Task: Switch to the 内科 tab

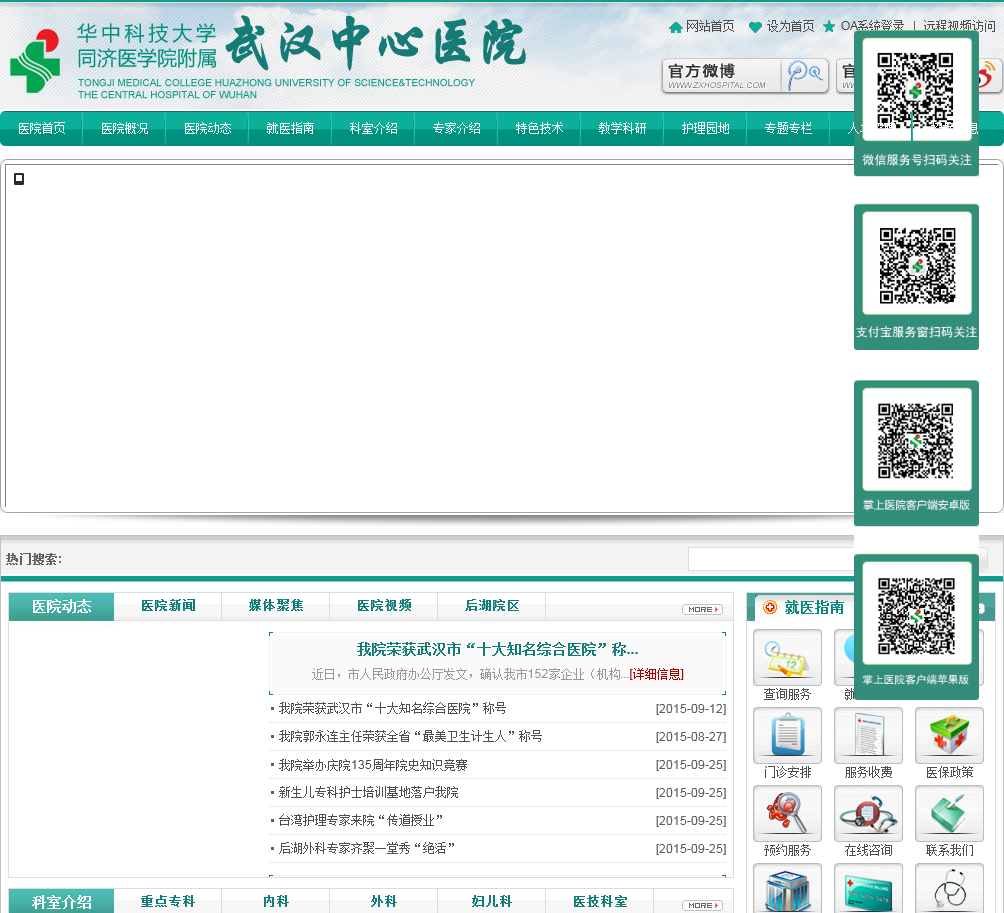Action: pos(276,901)
